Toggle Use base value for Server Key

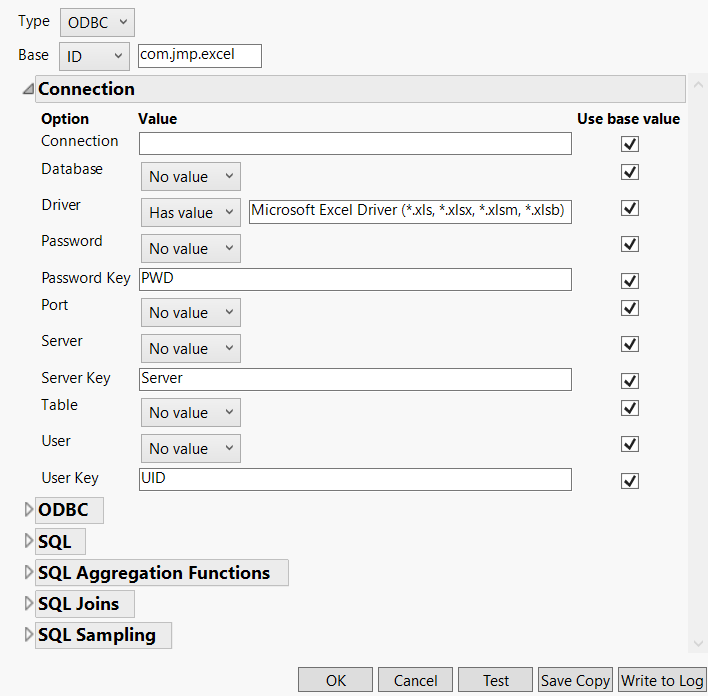[x=629, y=381]
